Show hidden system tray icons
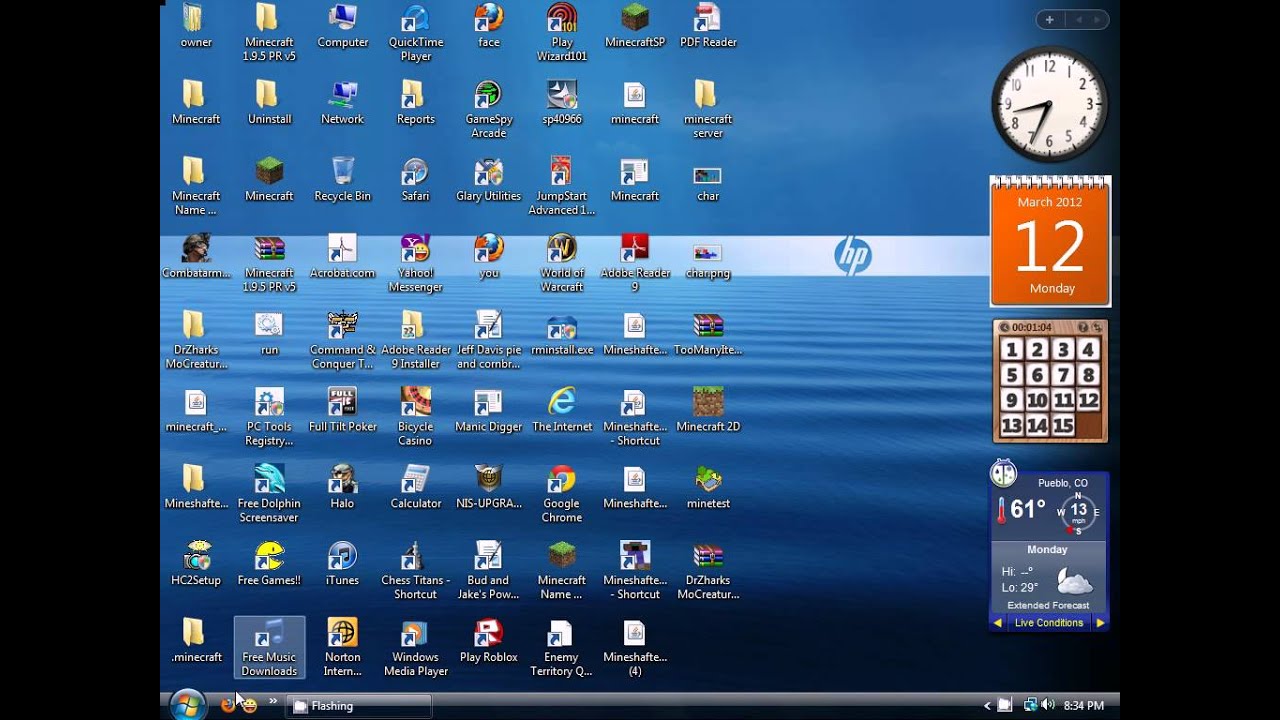 click(988, 706)
